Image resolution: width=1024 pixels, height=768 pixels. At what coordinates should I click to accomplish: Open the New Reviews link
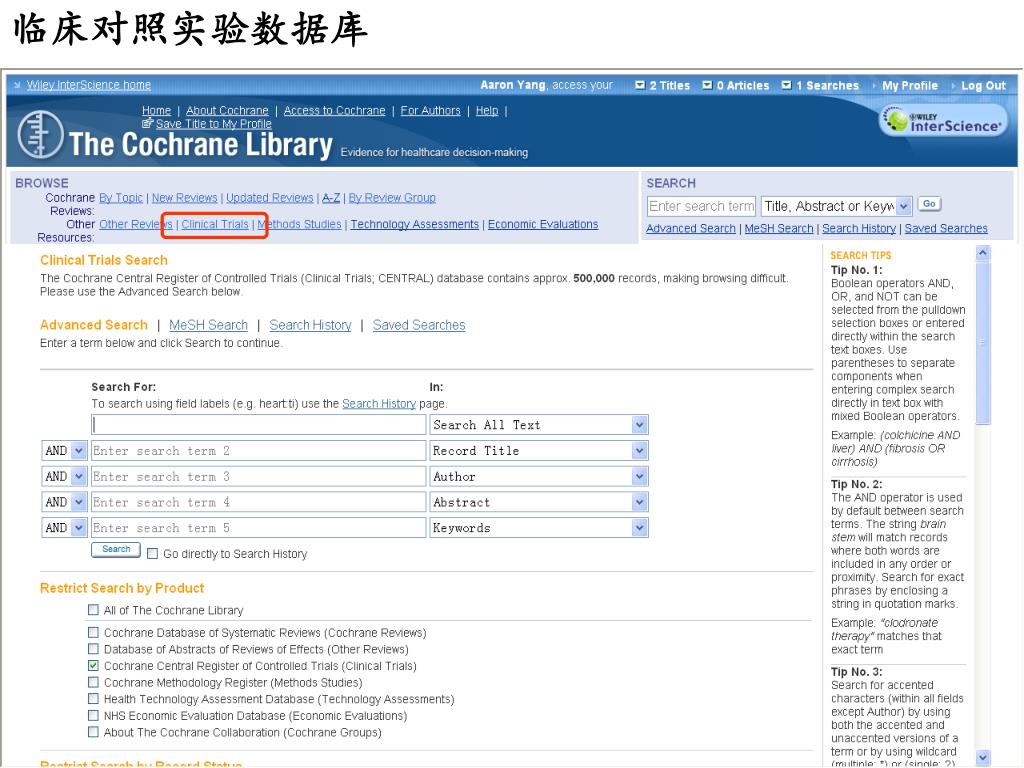184,197
